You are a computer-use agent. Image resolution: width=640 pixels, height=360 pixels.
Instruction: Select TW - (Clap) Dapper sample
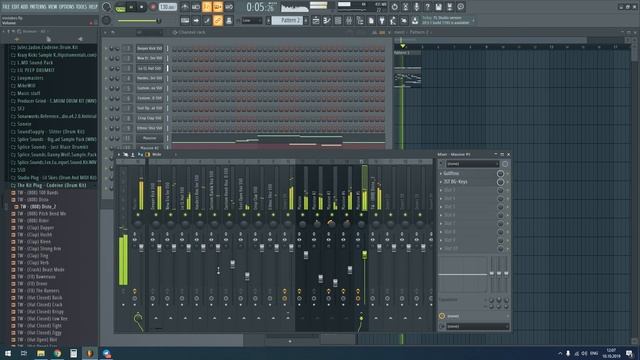point(36,228)
